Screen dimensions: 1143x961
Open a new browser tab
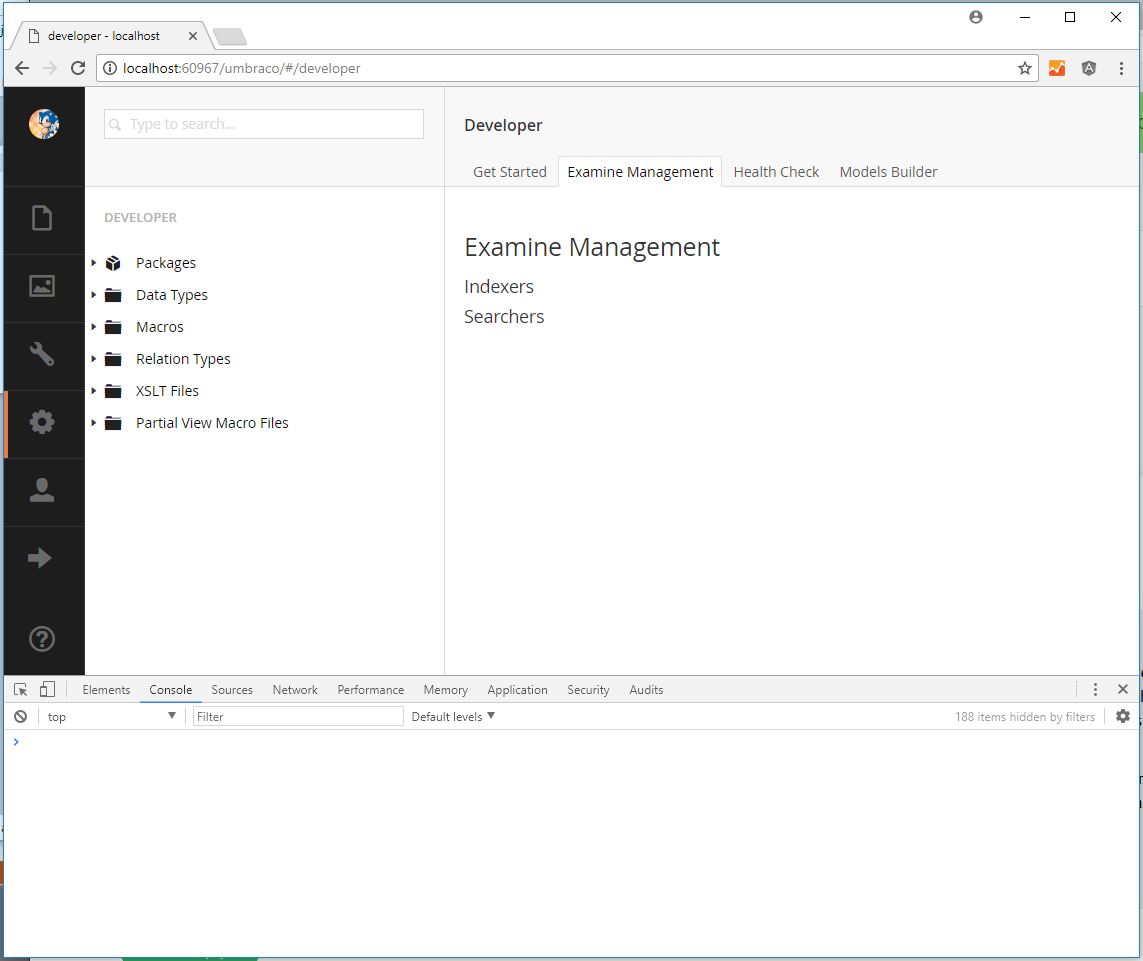230,36
